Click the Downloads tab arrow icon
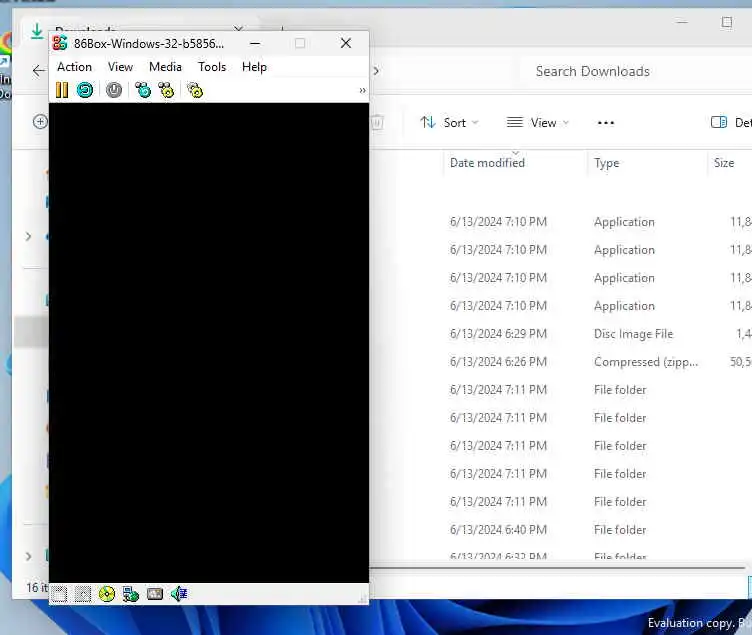Viewport: 752px width, 635px height. 36,31
